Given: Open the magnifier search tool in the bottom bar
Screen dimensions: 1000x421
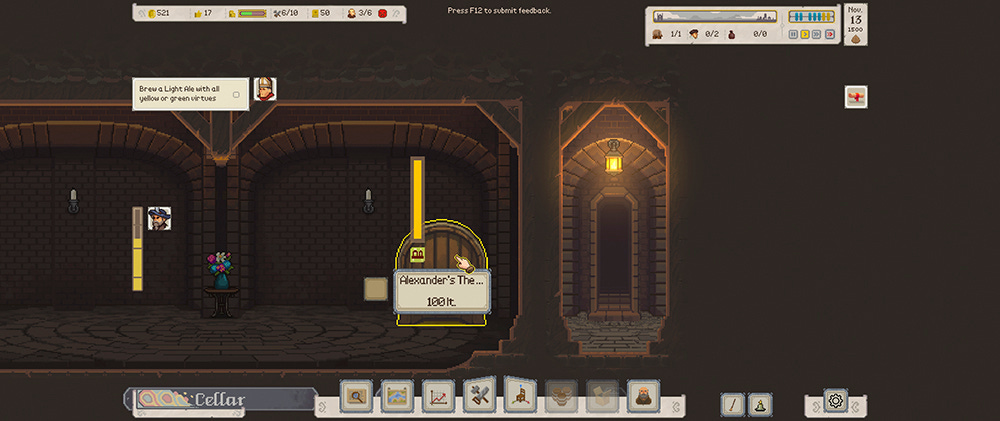Looking at the screenshot, I should [x=356, y=396].
